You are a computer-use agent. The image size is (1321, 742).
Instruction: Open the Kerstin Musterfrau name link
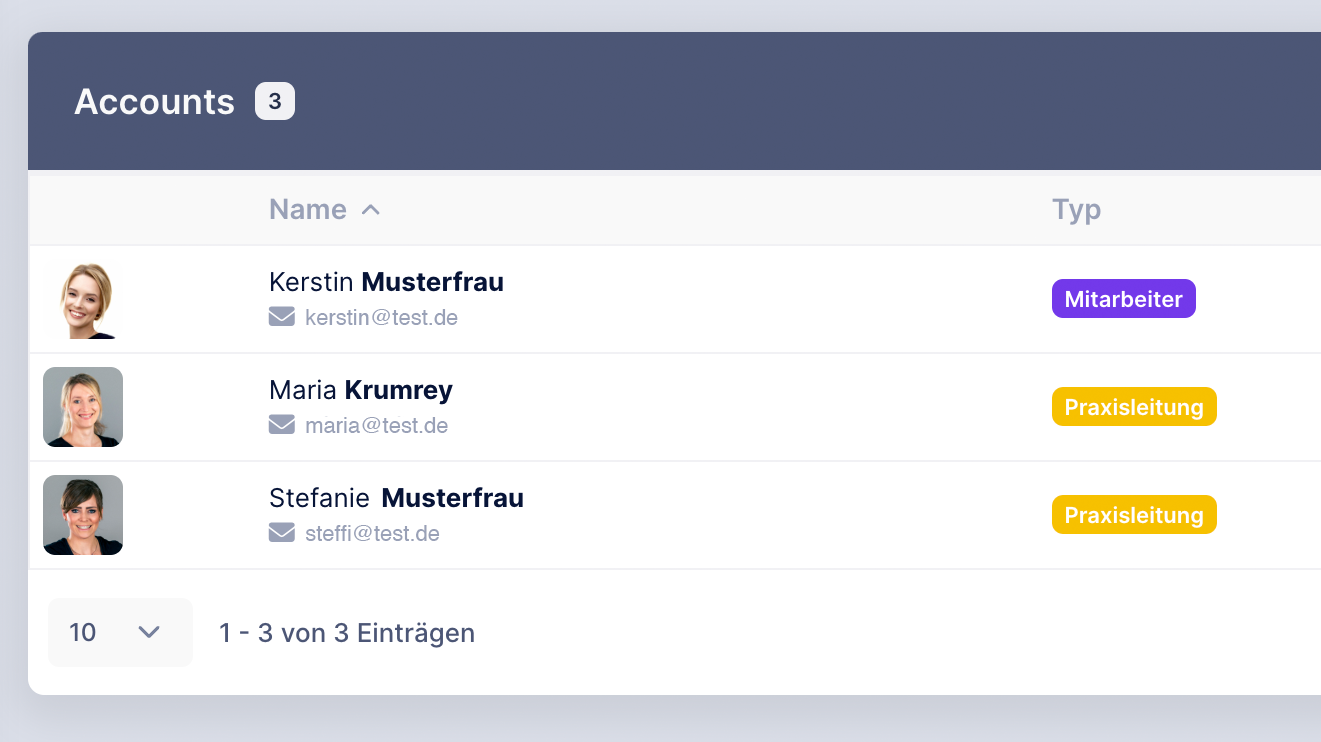[x=386, y=282]
